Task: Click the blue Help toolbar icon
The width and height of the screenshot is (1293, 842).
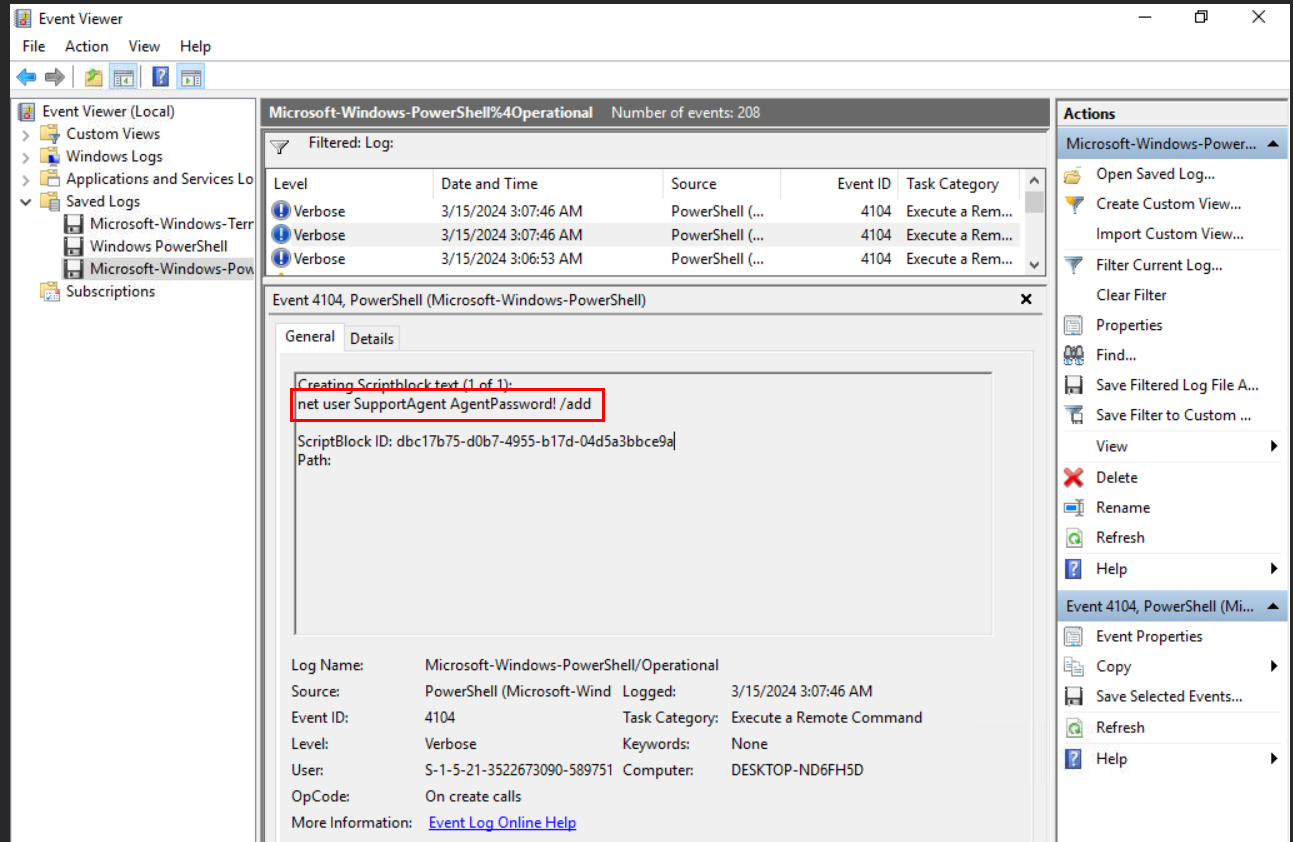Action: click(x=160, y=77)
